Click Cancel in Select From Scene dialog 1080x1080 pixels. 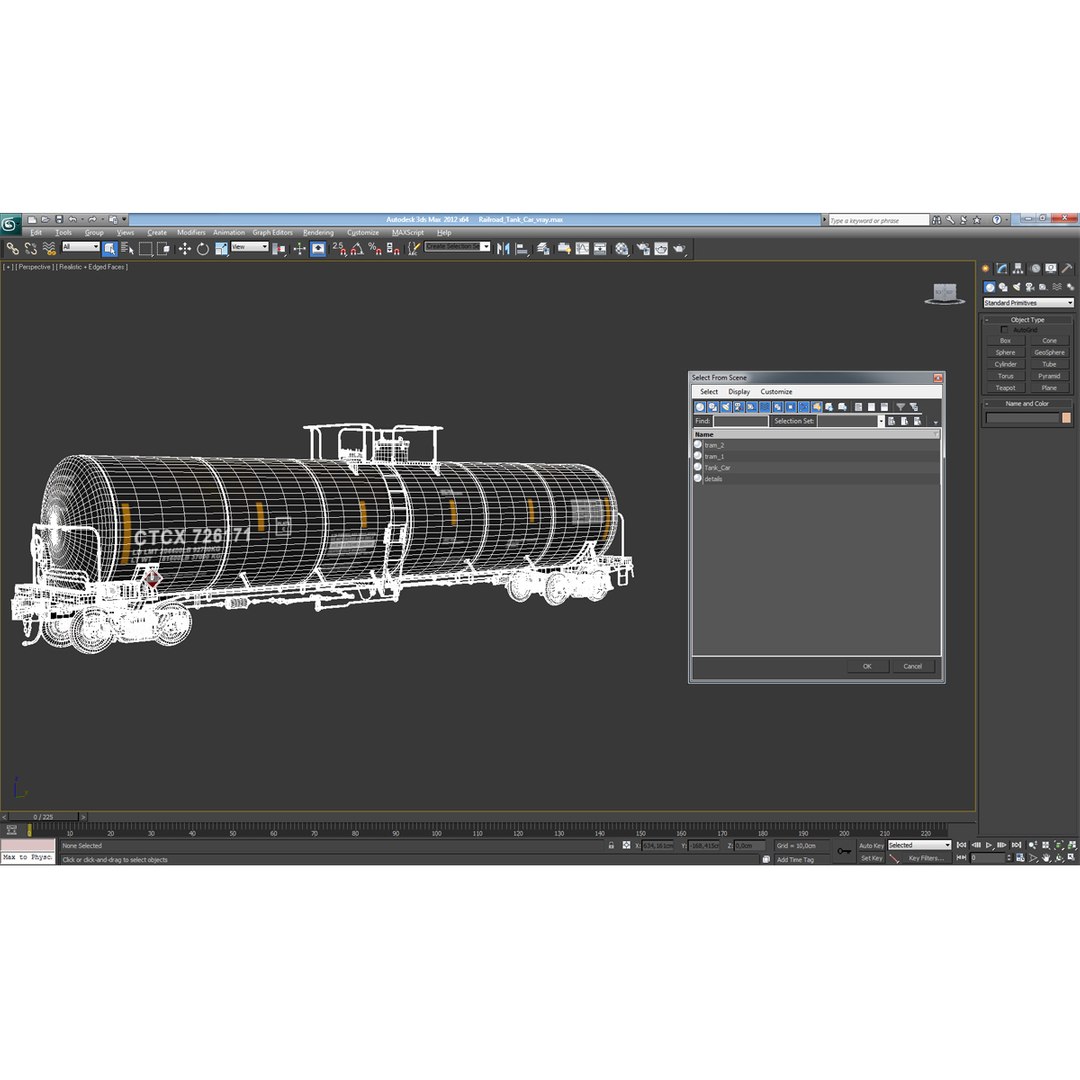(913, 666)
